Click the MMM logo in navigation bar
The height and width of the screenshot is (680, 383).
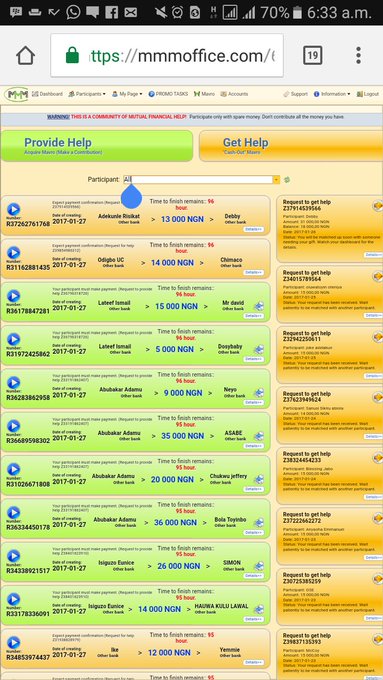[17, 94]
